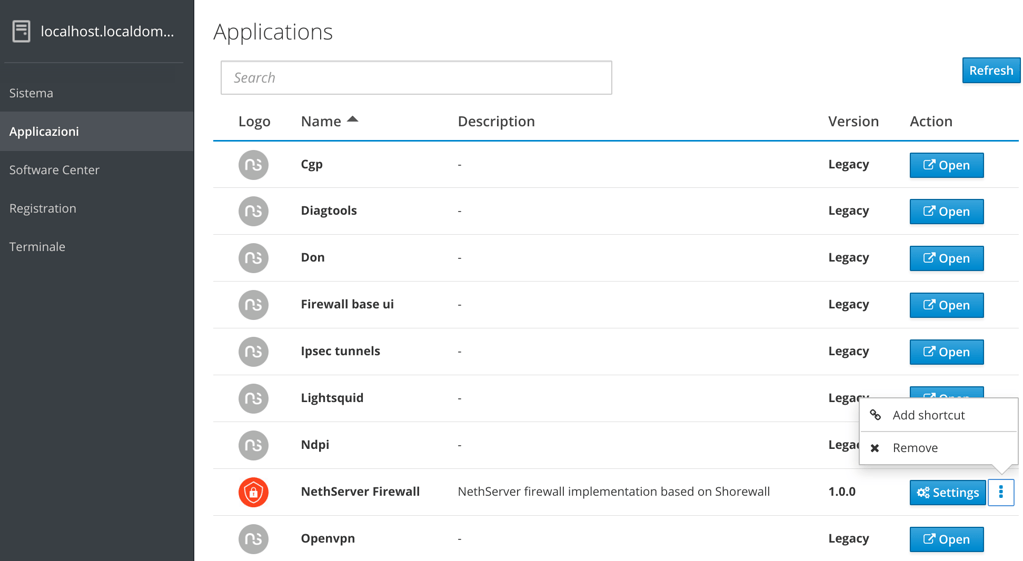
Task: Open the Firewall base ui application
Action: point(946,305)
